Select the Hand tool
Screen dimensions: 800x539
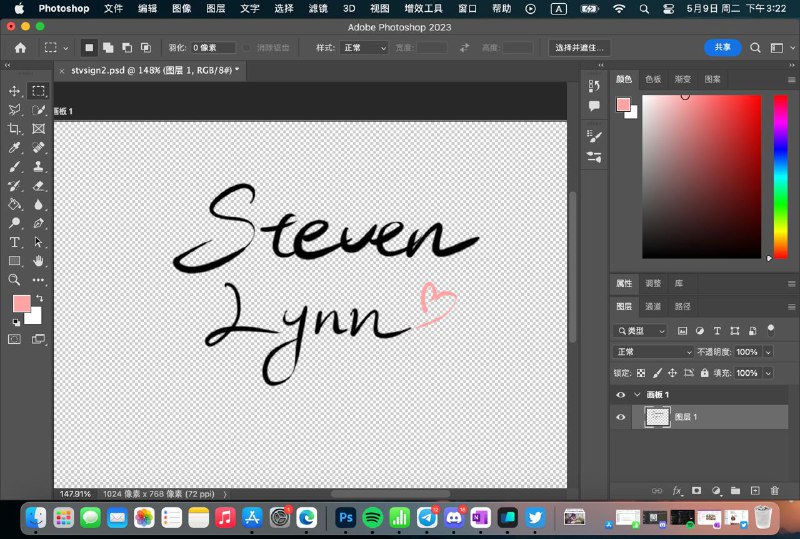[38, 261]
